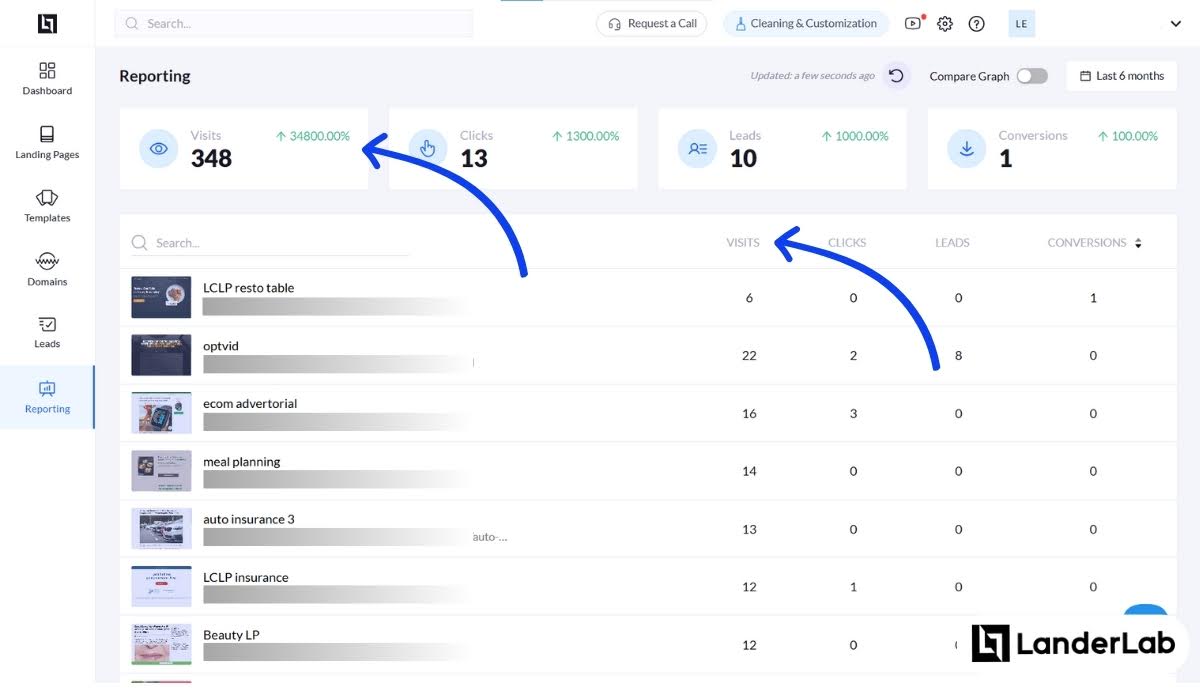Open the Dashboard section
The height and width of the screenshot is (700, 1200).
tap(47, 78)
